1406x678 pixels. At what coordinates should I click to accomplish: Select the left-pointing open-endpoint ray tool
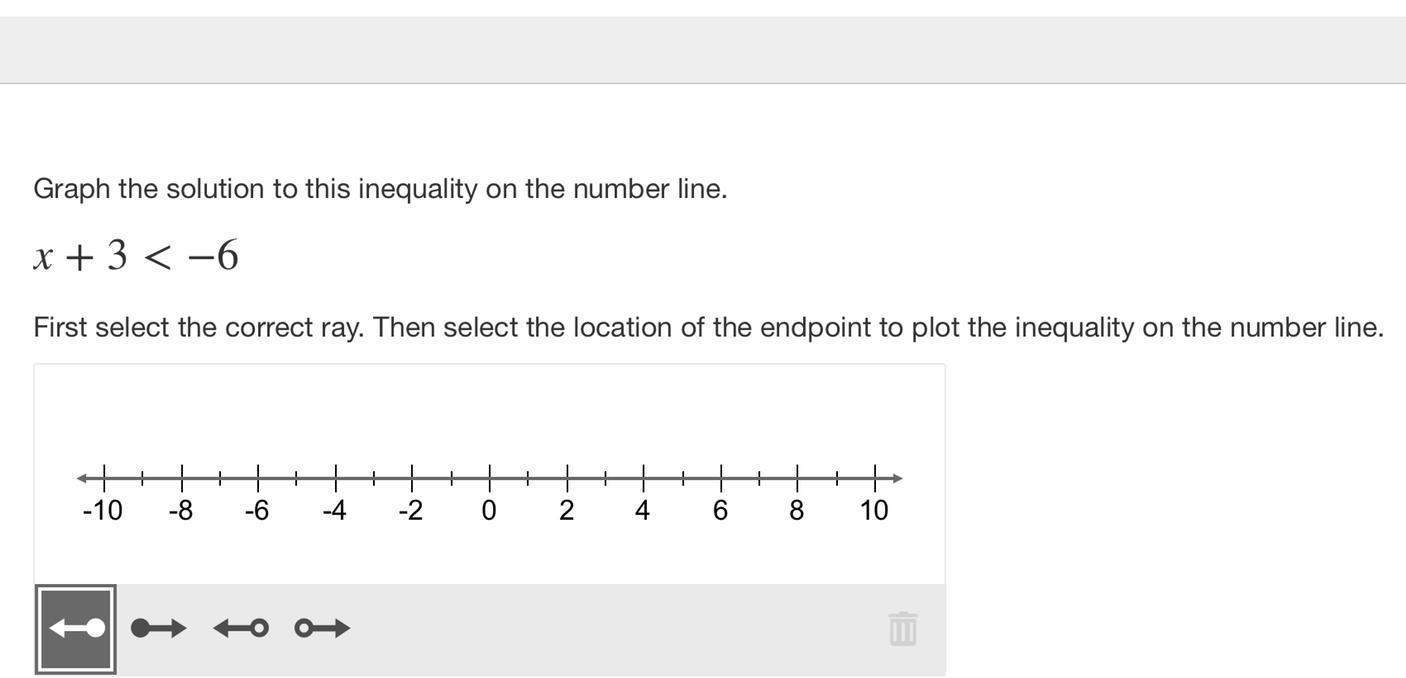(241, 628)
